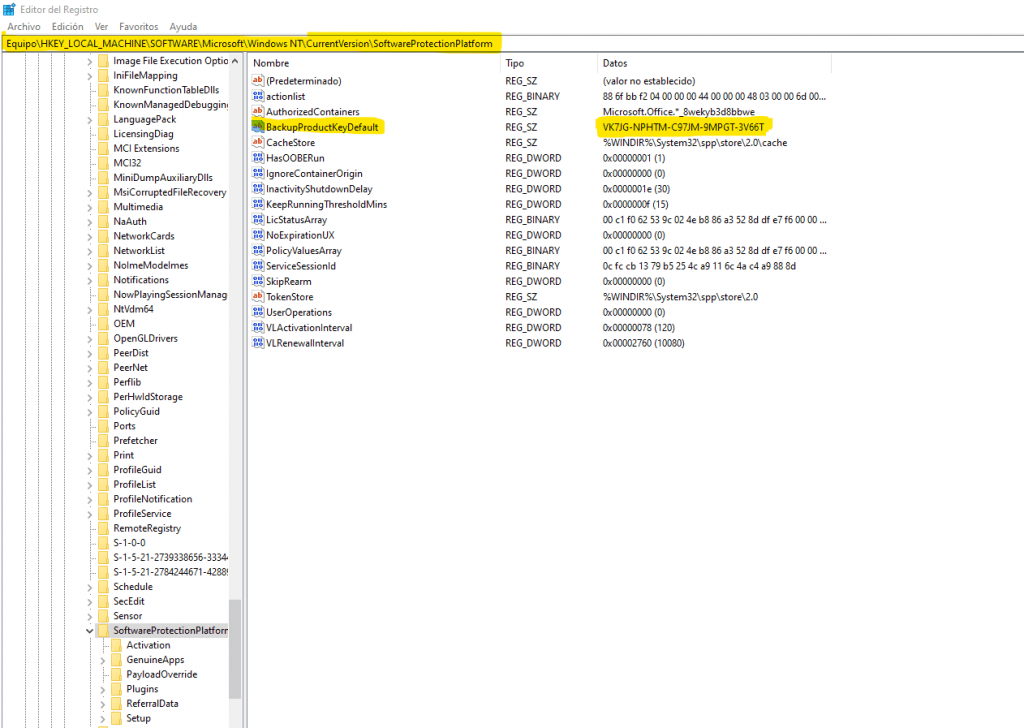Viewport: 1024px width, 728px height.
Task: Expand the Schedule tree node
Action: click(x=89, y=587)
